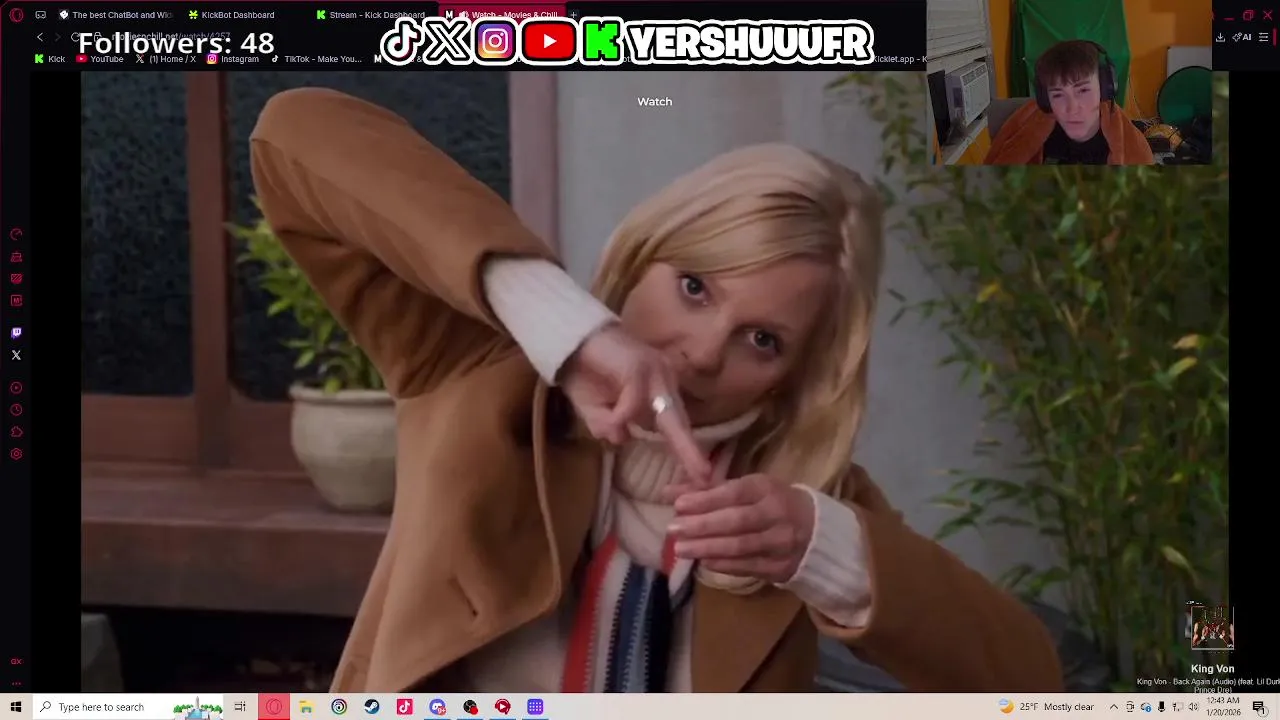Viewport: 1280px width, 720px height.
Task: Go back with the browser back arrow
Action: click(40, 37)
